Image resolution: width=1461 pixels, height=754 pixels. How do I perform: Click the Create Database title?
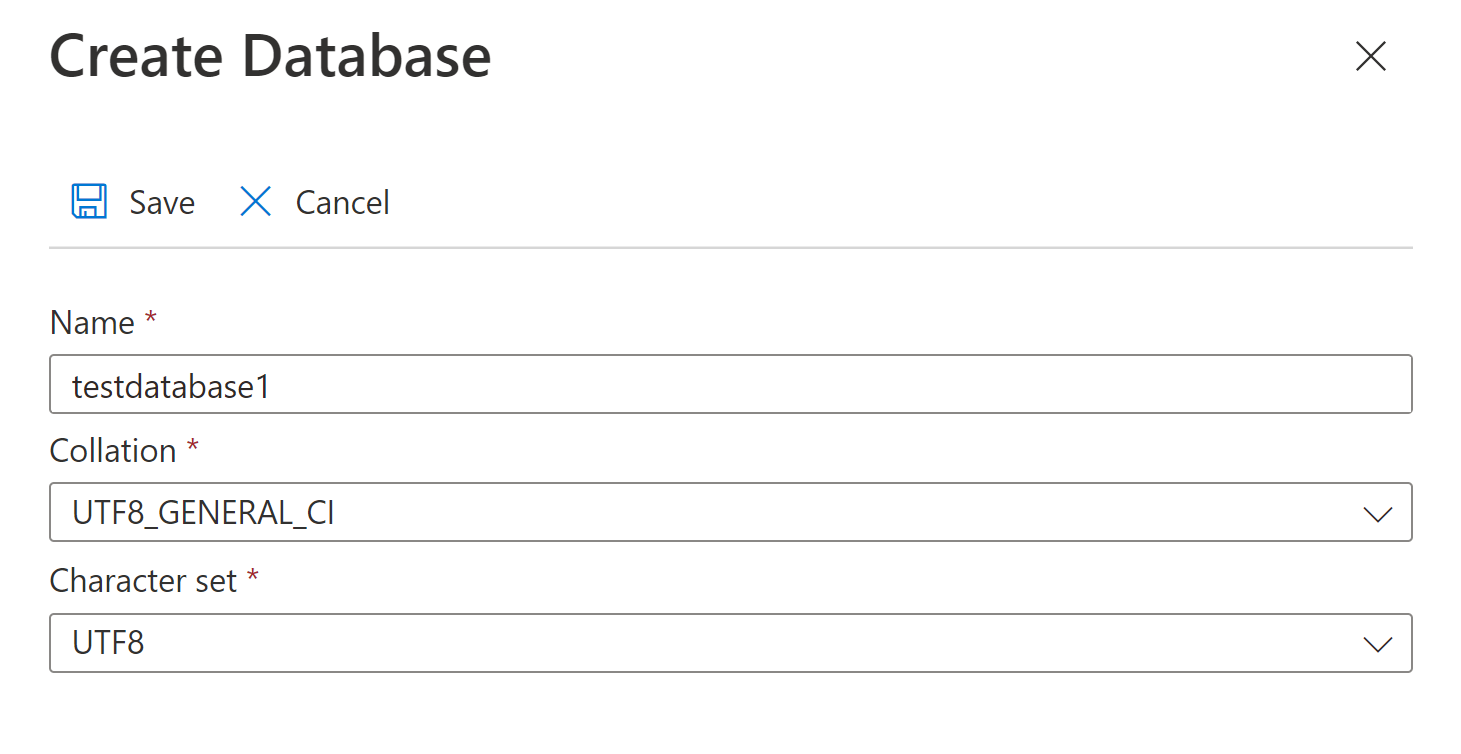(x=271, y=56)
